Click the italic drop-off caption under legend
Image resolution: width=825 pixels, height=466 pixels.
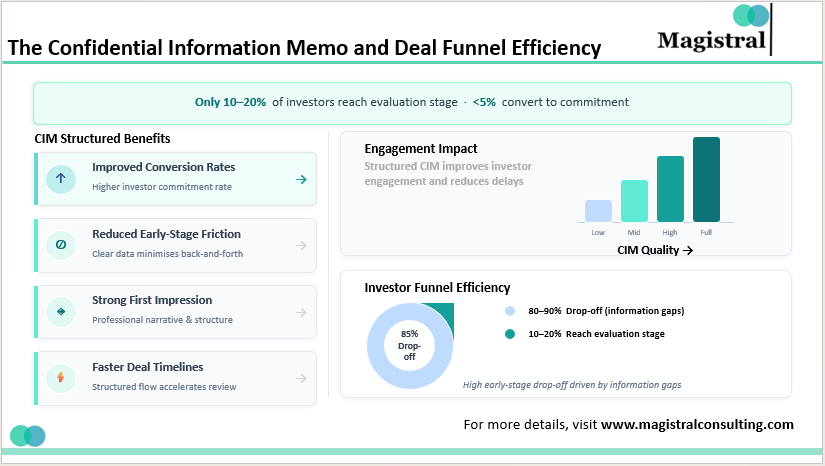click(572, 385)
